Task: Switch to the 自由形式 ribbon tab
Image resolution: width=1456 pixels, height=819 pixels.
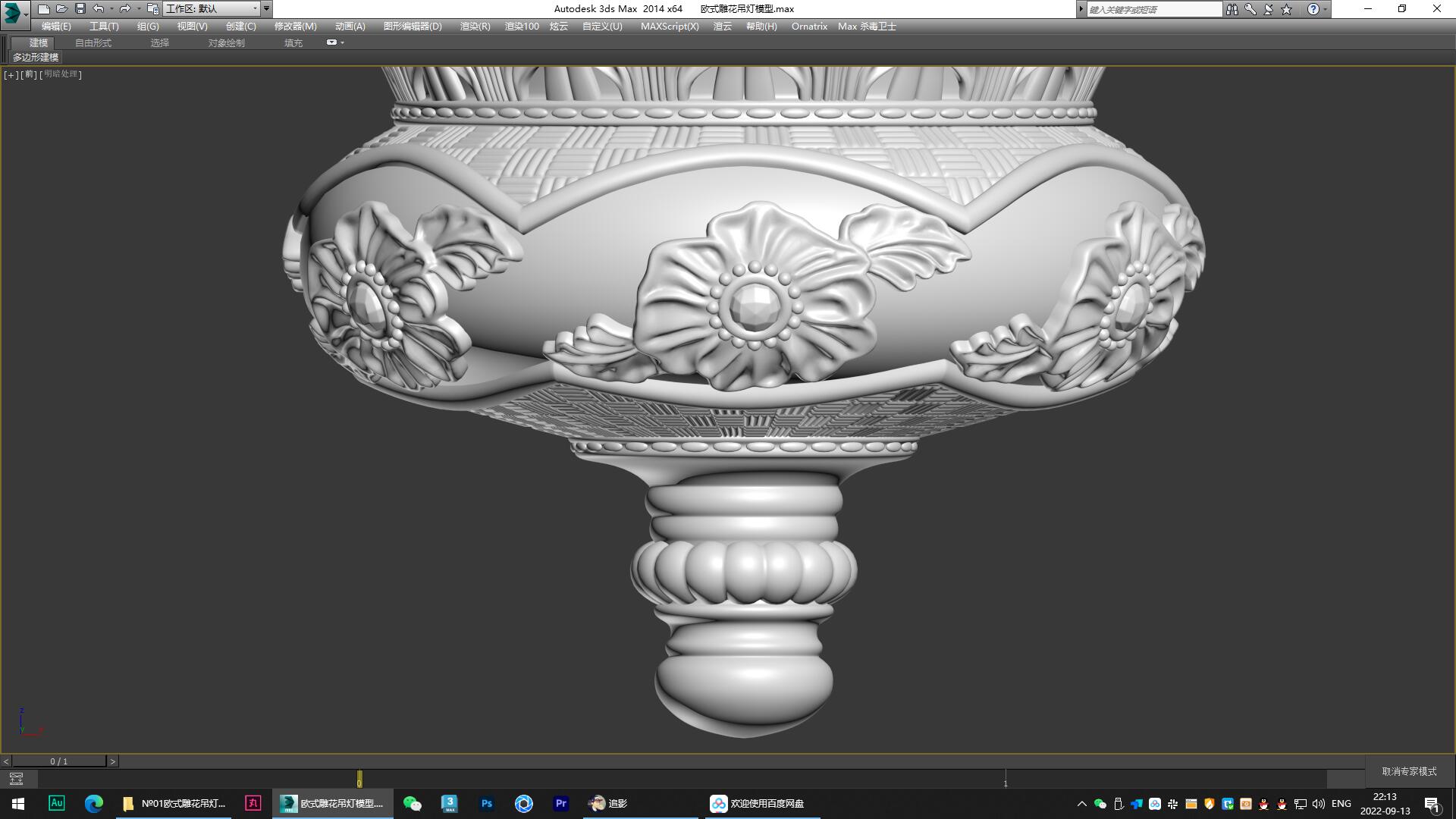Action: (x=94, y=42)
